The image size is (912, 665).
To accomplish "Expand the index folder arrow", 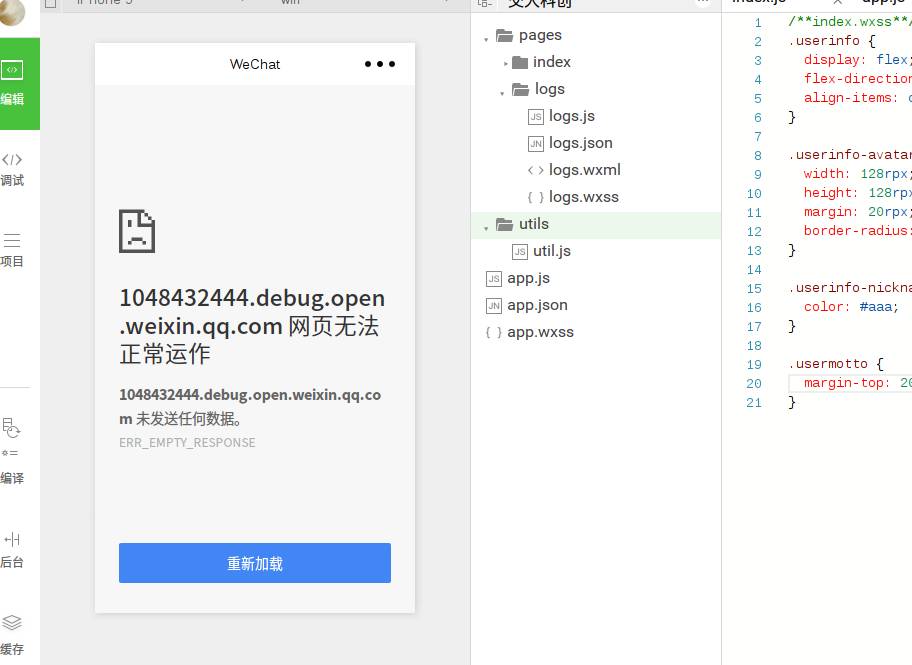I will click(x=506, y=63).
